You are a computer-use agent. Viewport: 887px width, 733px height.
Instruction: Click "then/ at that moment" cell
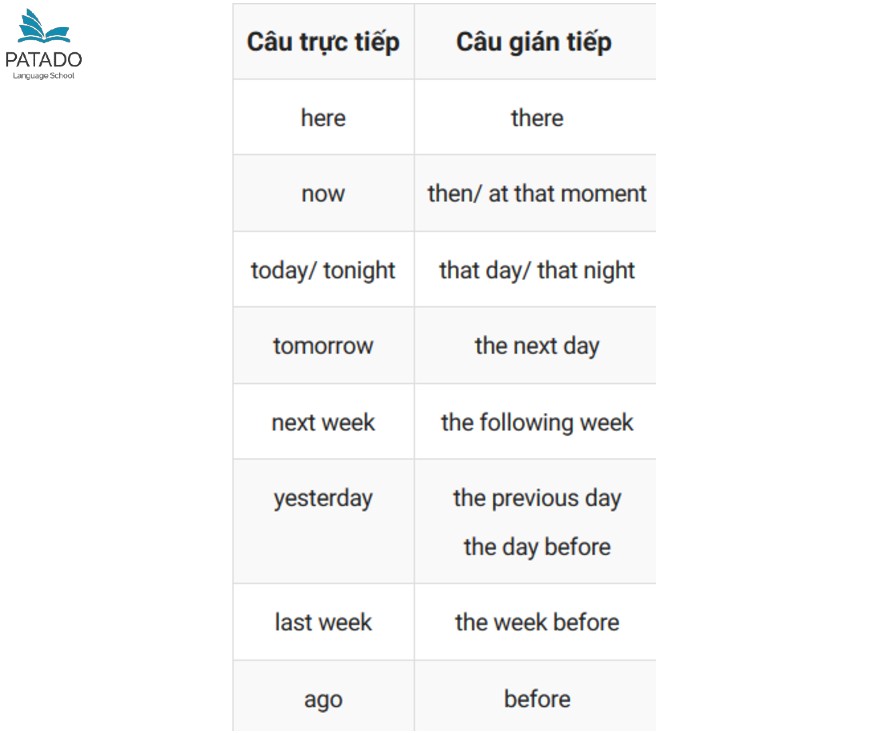pos(537,194)
